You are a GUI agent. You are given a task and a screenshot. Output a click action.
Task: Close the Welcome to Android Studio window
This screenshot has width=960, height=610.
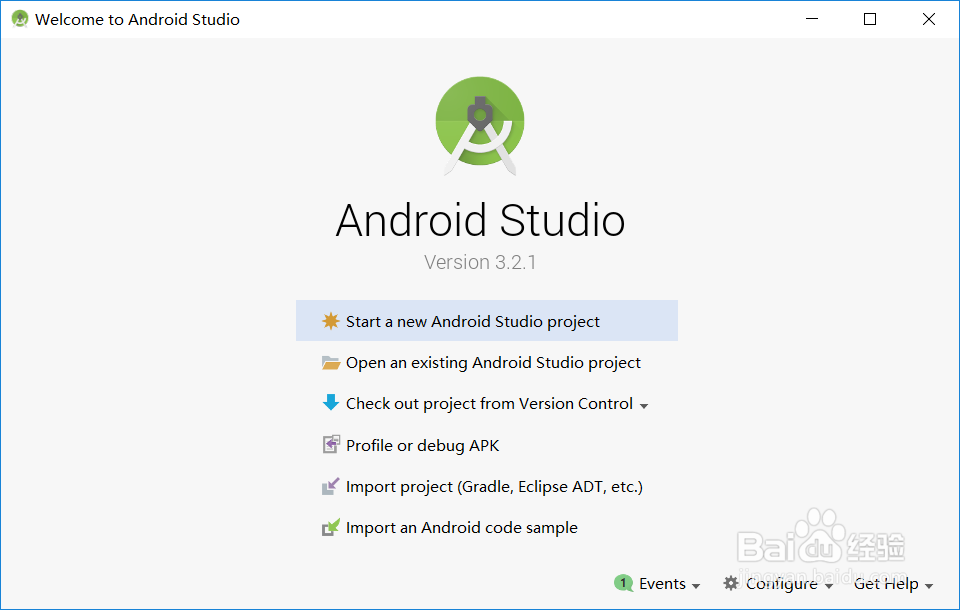click(x=928, y=19)
